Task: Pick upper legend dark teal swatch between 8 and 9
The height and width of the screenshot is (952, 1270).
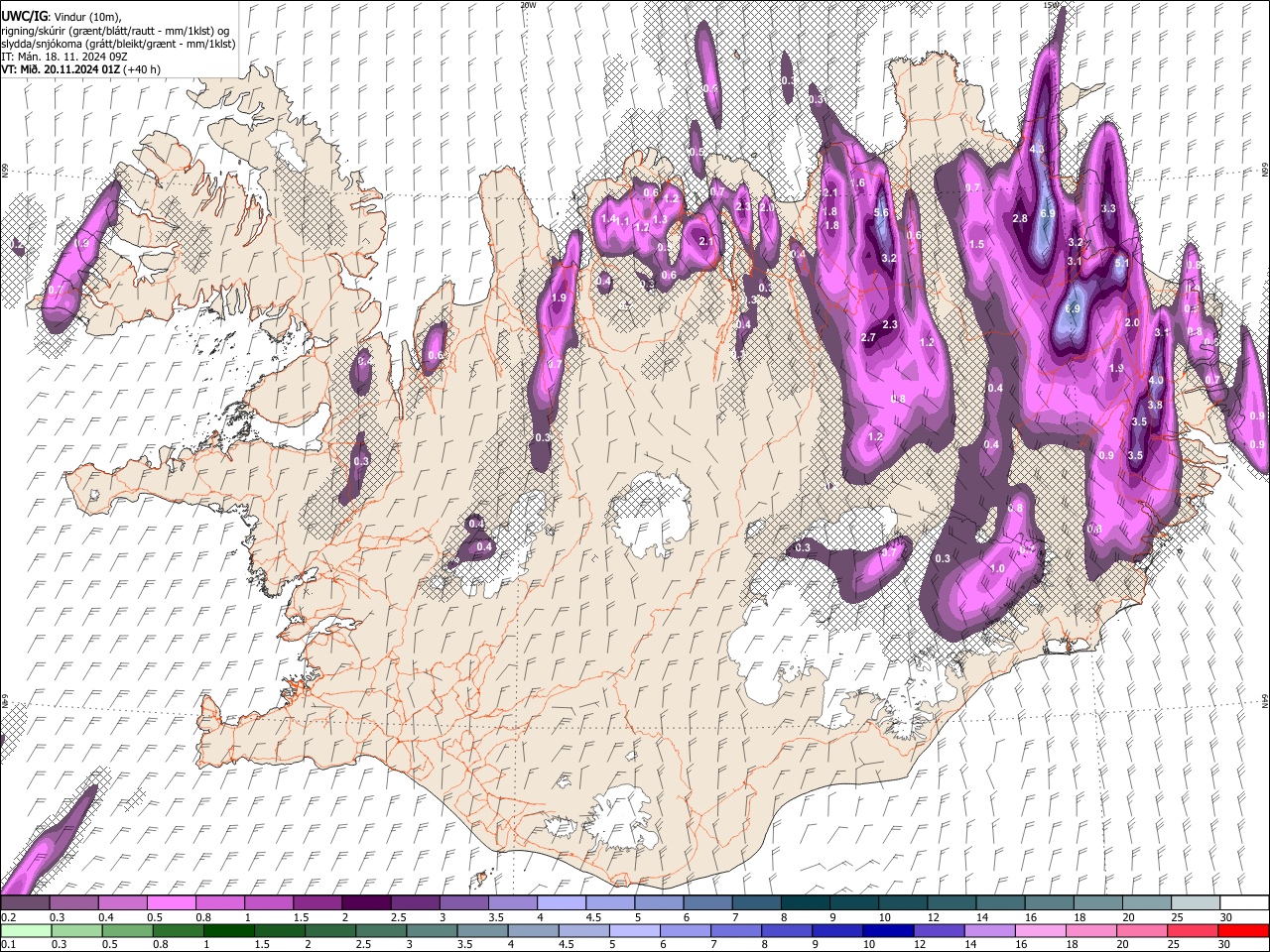Action: (x=805, y=902)
